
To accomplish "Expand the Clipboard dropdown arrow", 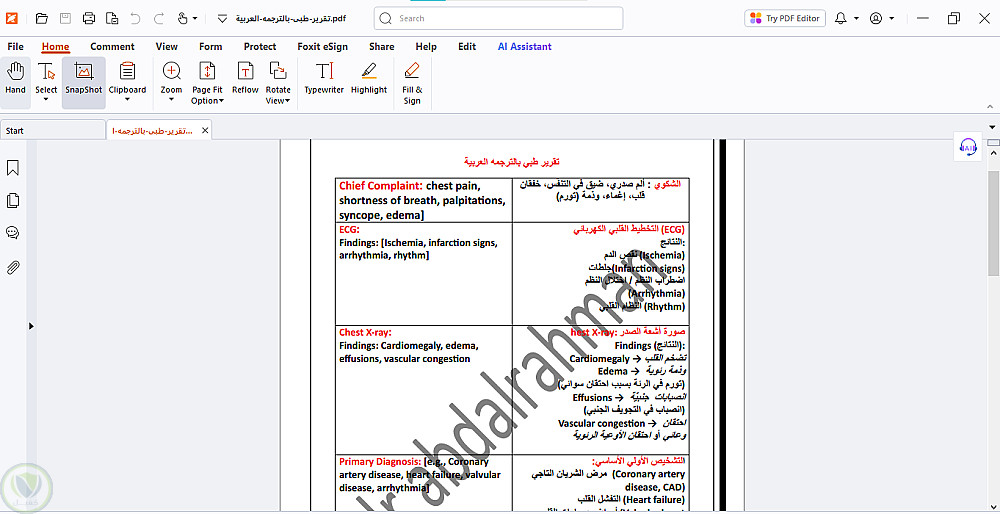I will click(128, 99).
